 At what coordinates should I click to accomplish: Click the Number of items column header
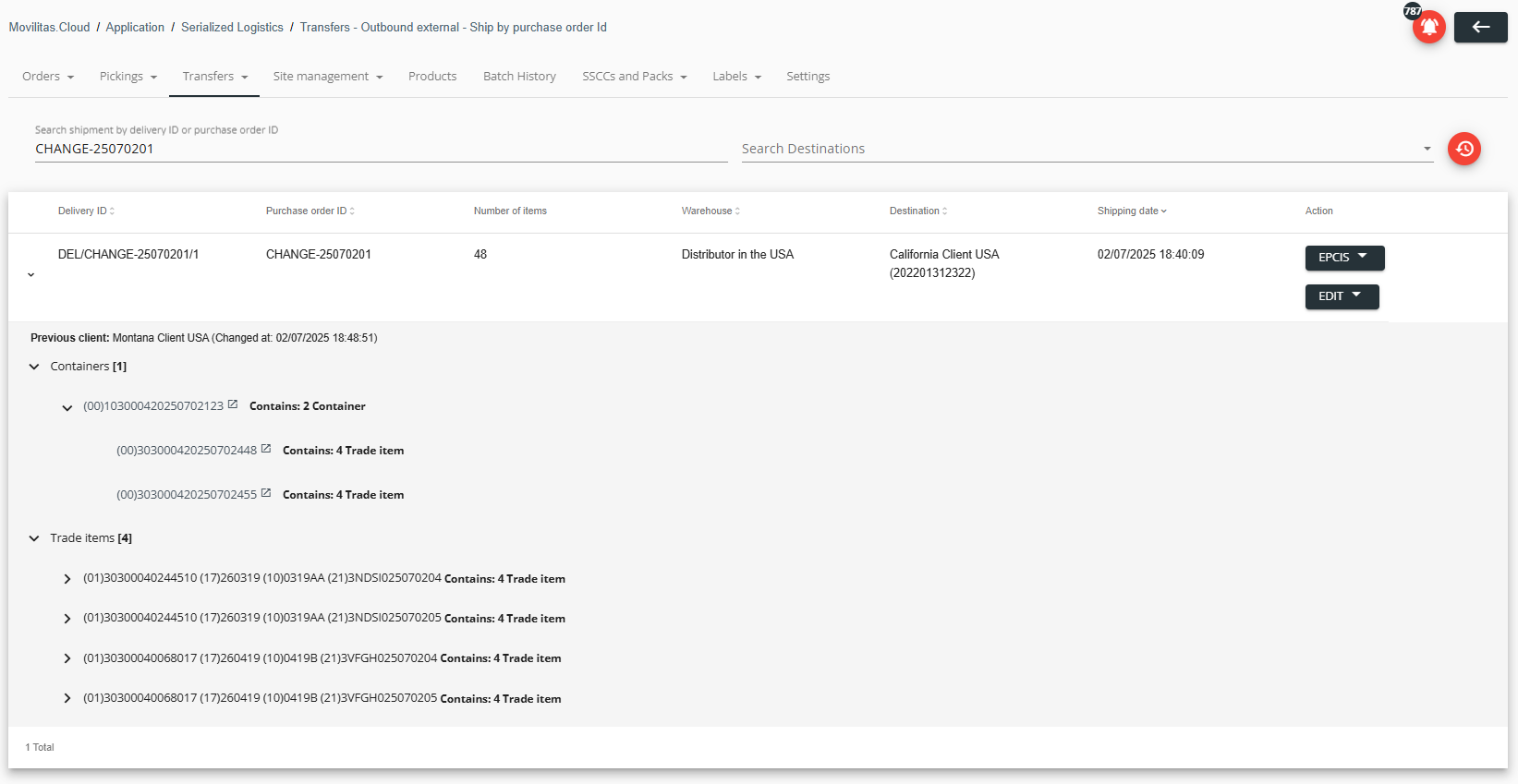pos(510,211)
